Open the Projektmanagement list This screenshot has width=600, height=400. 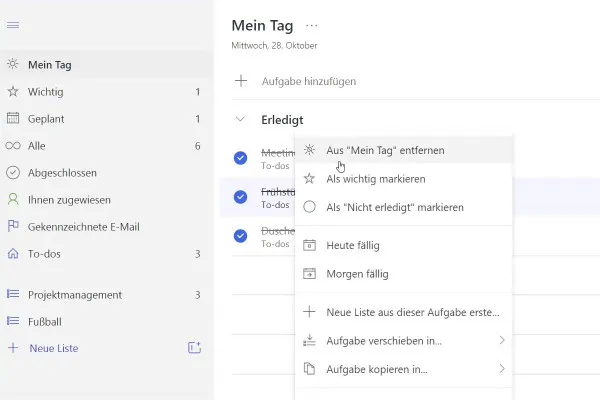(x=106, y=294)
